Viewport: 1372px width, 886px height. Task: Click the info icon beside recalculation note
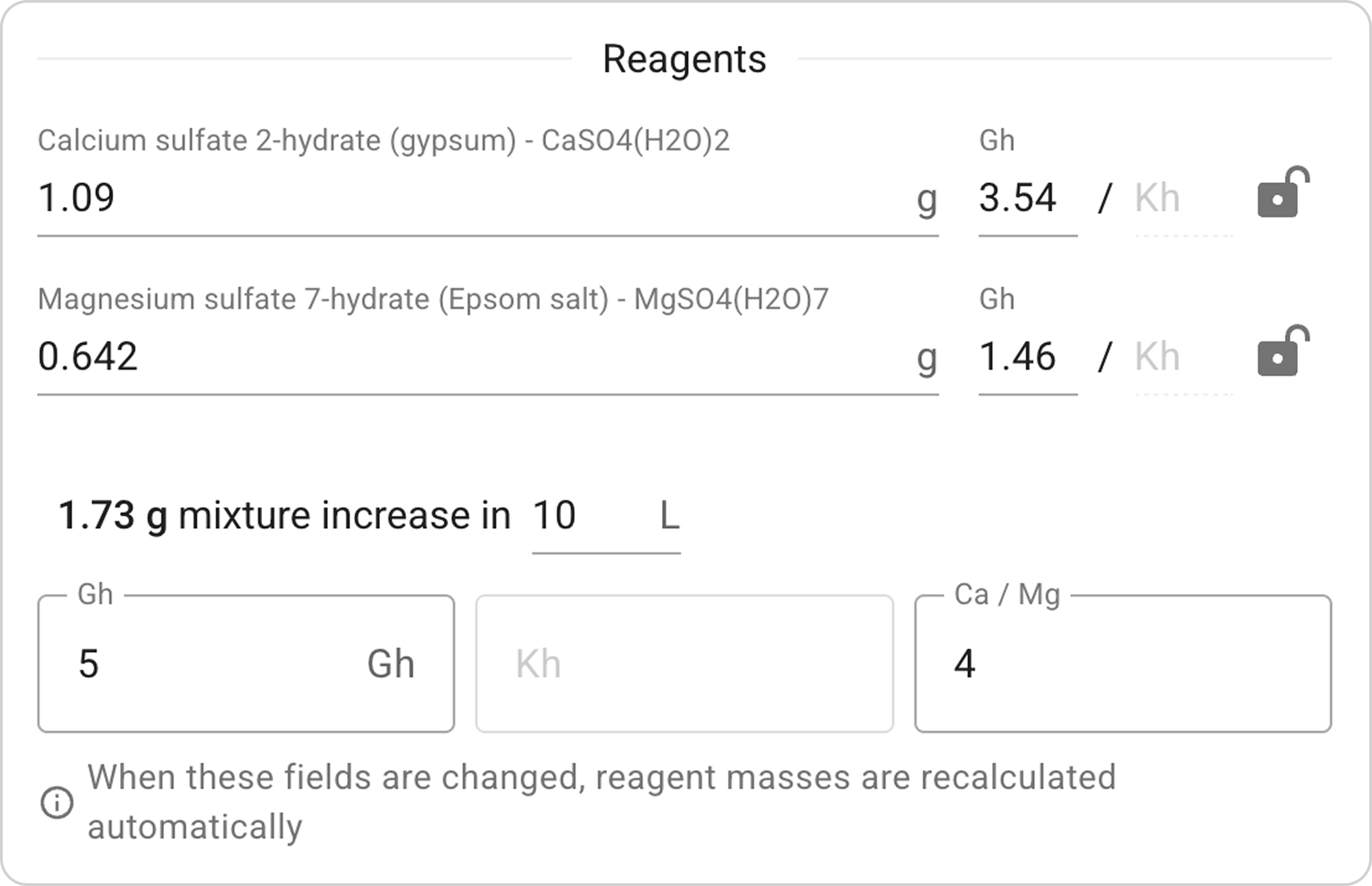click(x=57, y=802)
